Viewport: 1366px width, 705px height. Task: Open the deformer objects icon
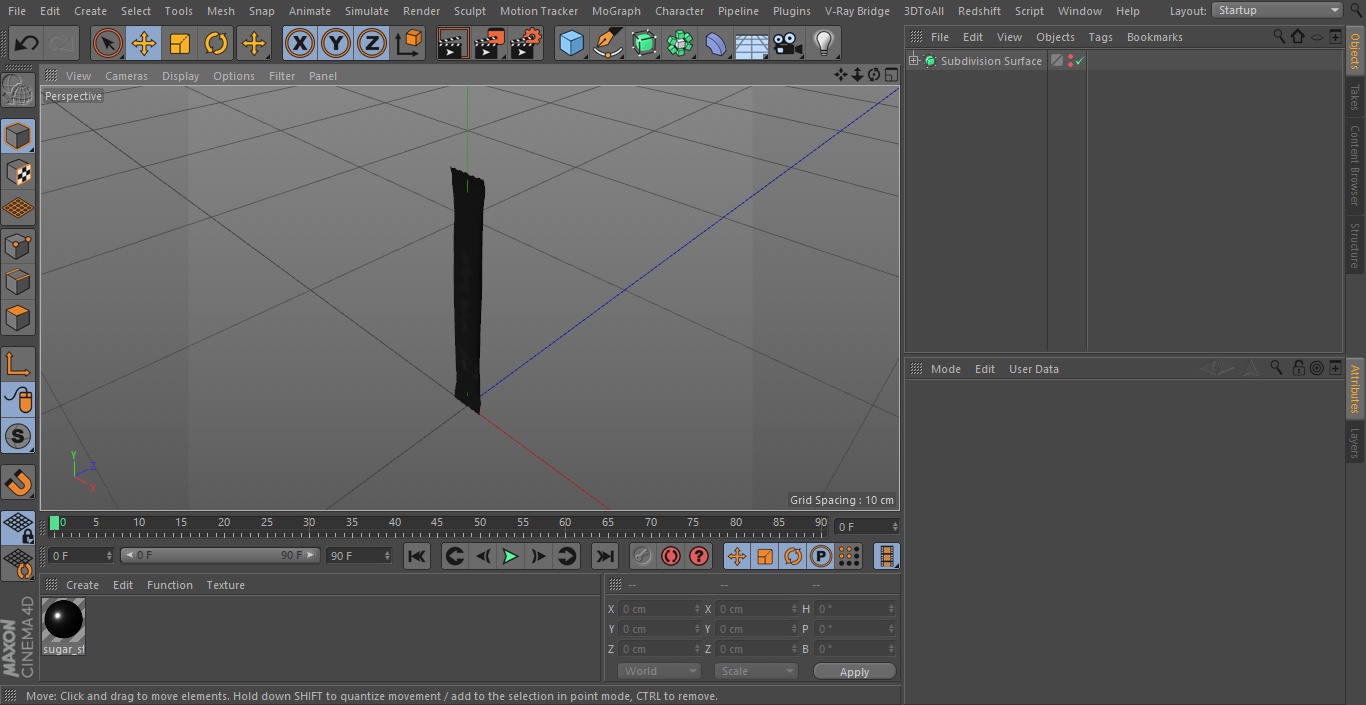[716, 43]
